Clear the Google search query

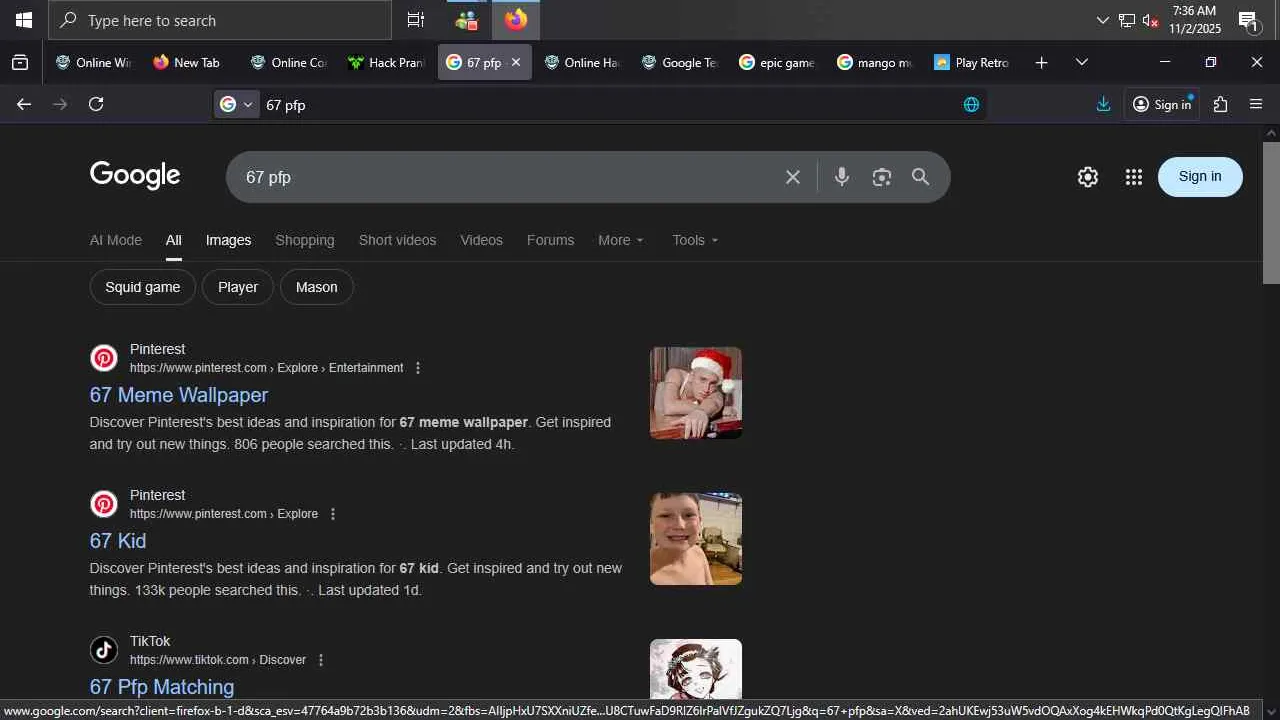pyautogui.click(x=793, y=177)
